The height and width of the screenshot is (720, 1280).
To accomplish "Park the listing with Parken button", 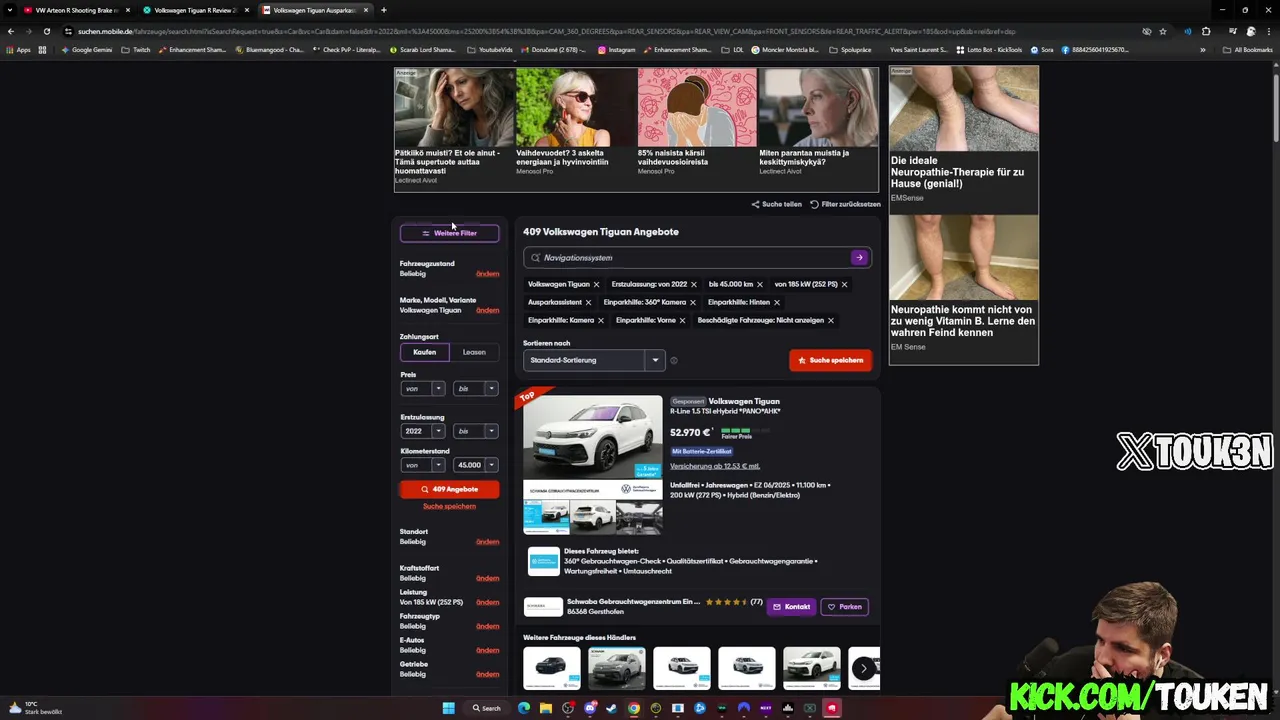I will coord(844,607).
